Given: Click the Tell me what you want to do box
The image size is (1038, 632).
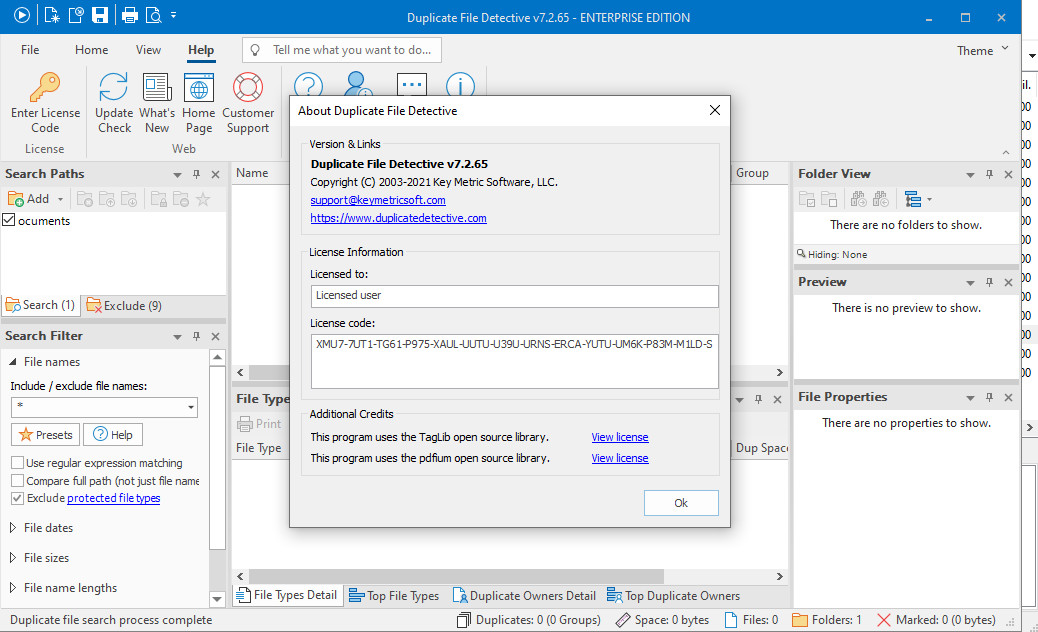Looking at the screenshot, I should (x=342, y=50).
